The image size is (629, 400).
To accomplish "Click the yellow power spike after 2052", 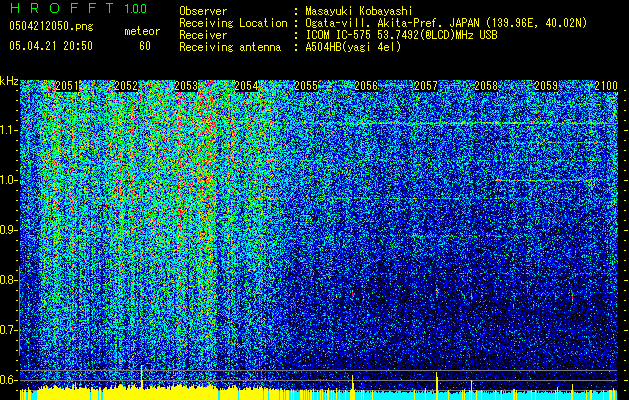I will pos(142,376).
